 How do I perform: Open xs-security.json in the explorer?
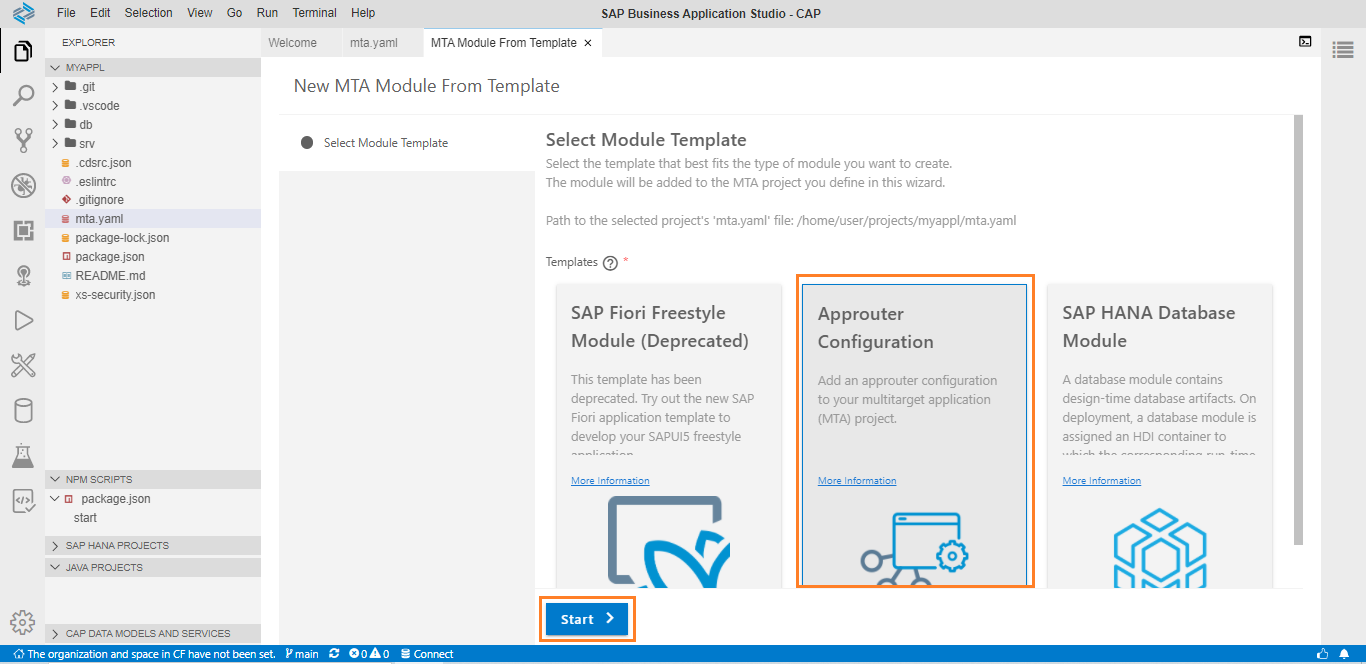pyautogui.click(x=115, y=295)
